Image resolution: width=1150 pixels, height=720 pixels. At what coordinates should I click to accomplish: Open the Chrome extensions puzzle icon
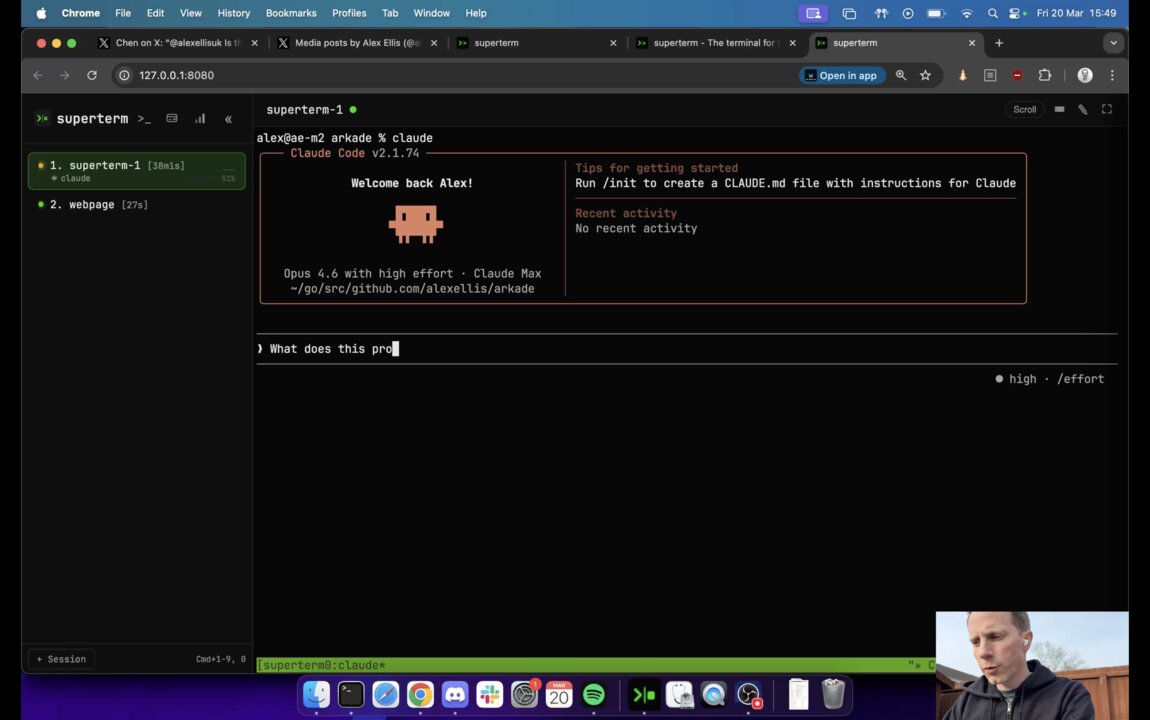point(1044,75)
